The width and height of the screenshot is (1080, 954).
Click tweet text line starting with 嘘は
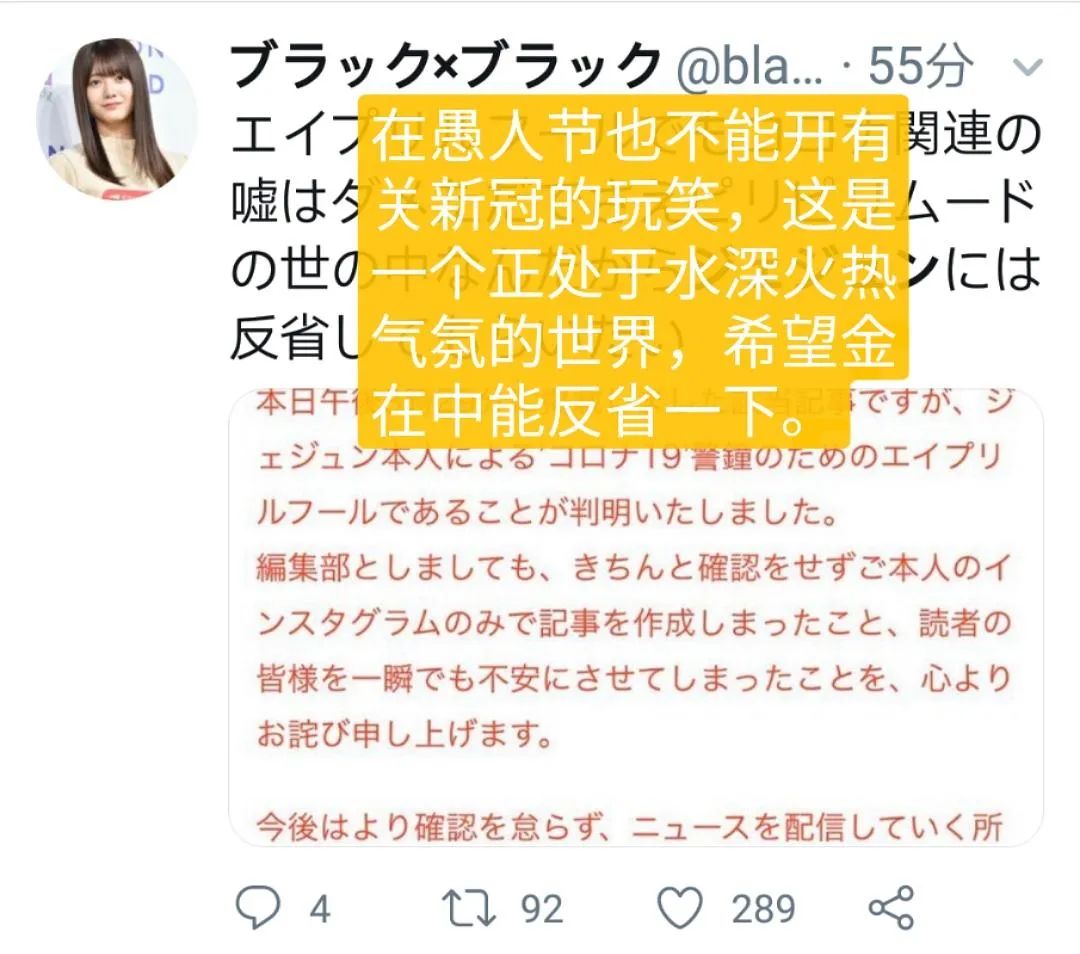point(634,200)
